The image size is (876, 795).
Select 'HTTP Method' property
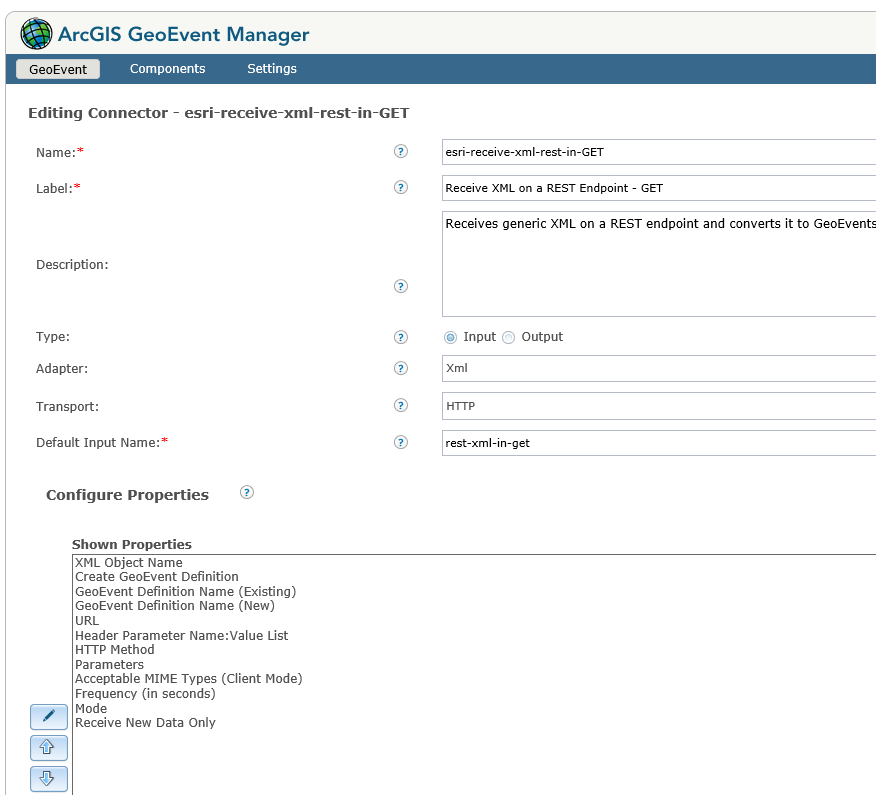click(x=115, y=650)
